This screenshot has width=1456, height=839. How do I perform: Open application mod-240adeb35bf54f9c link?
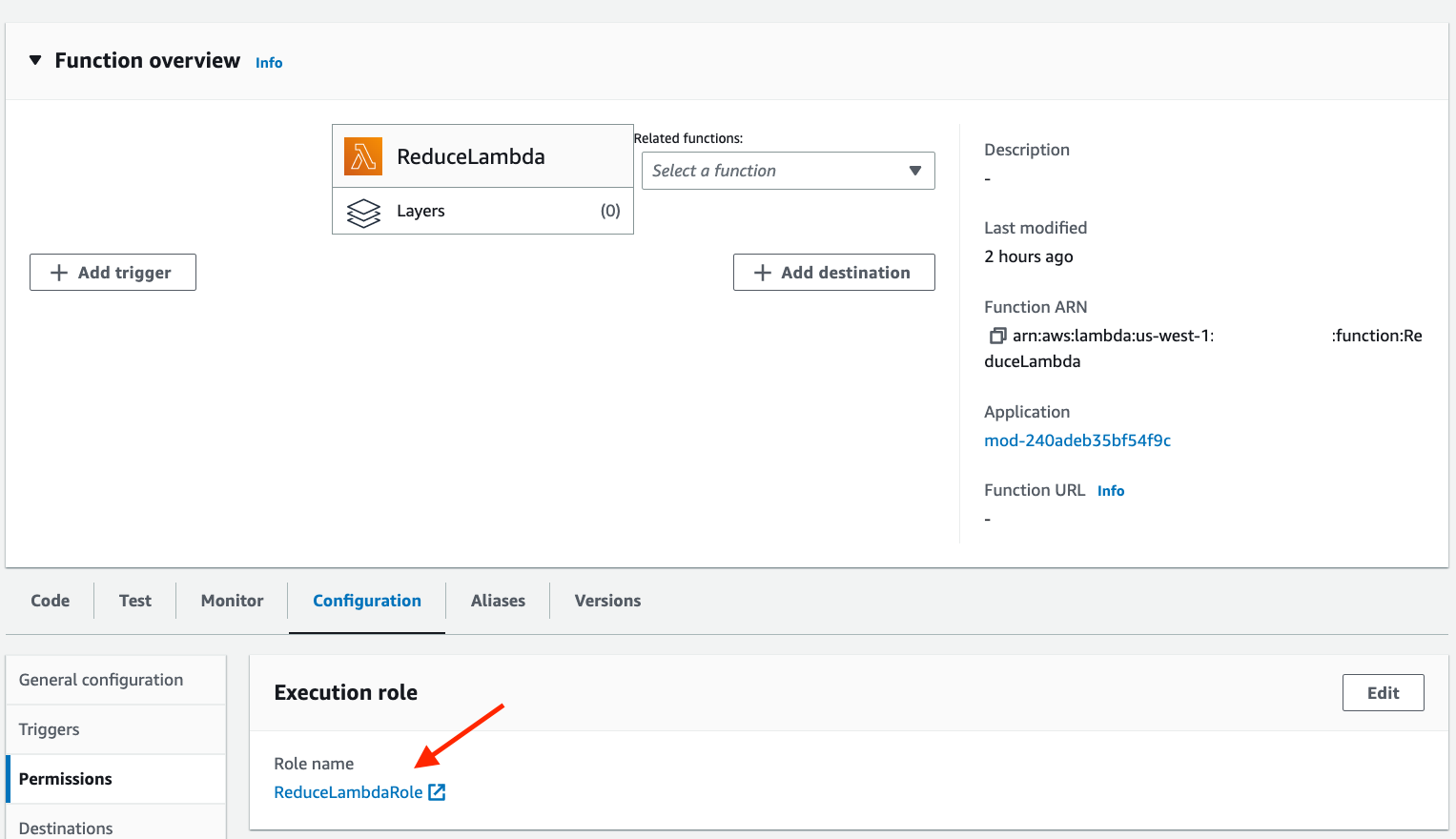(x=1077, y=440)
